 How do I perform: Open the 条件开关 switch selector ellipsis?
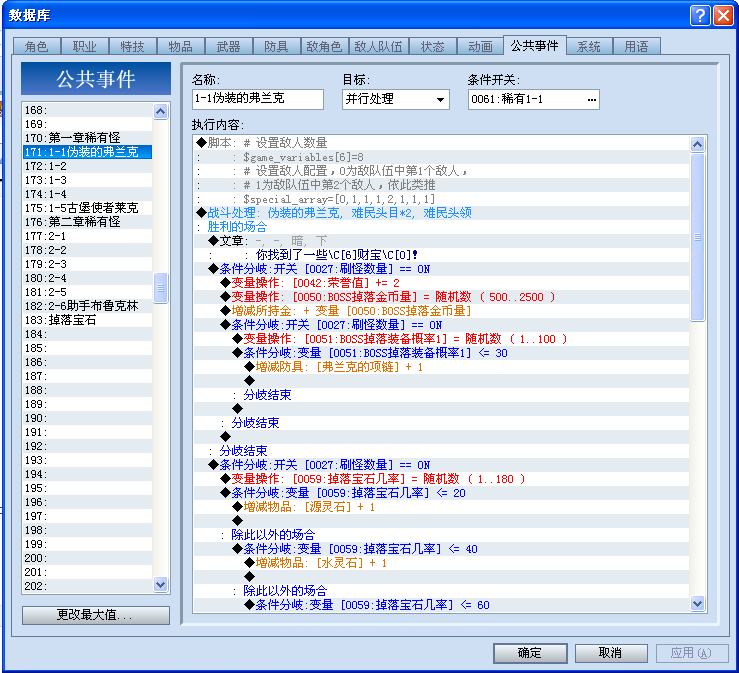591,99
